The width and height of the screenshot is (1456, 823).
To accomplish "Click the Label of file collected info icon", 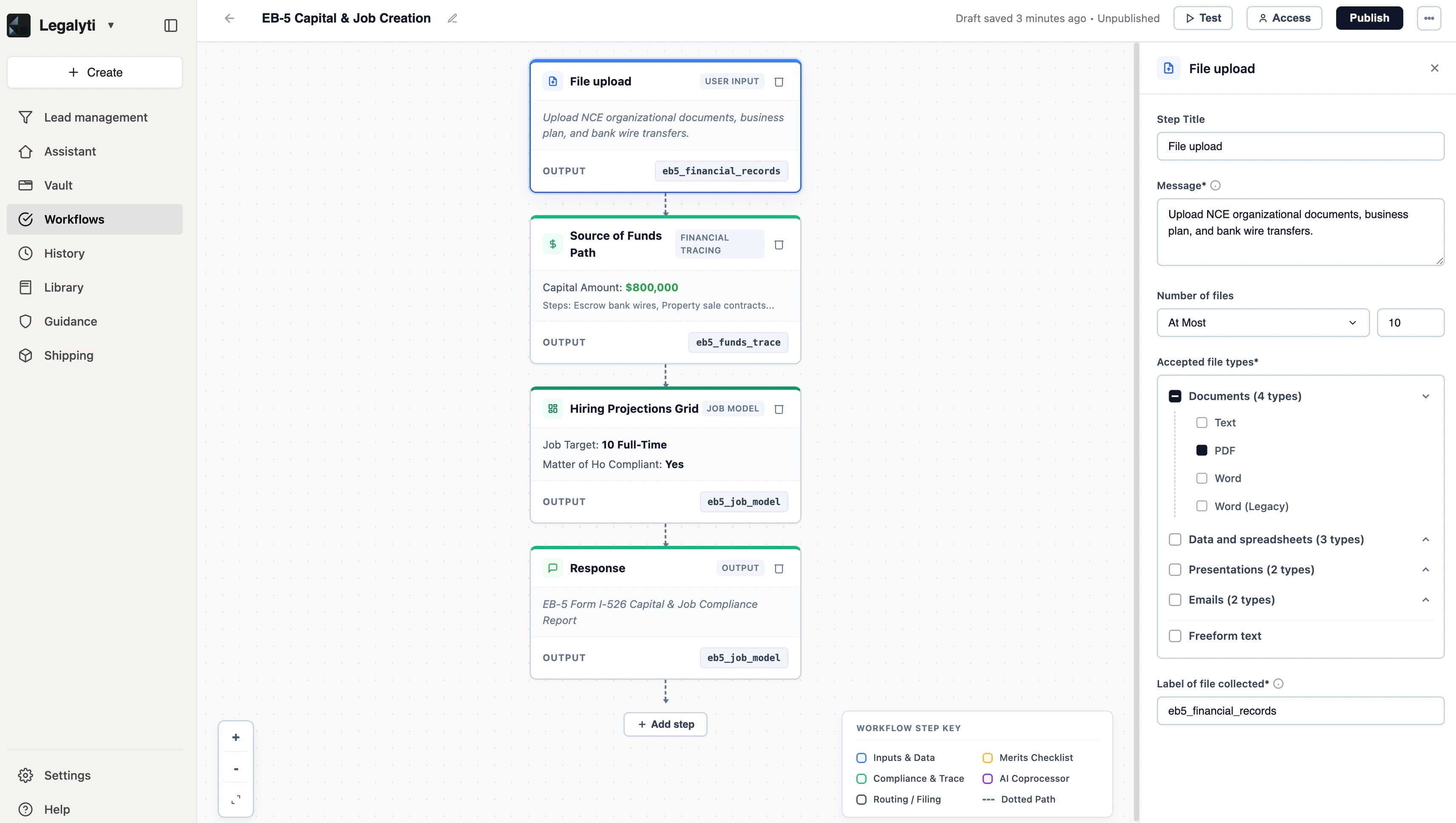I will pyautogui.click(x=1278, y=684).
